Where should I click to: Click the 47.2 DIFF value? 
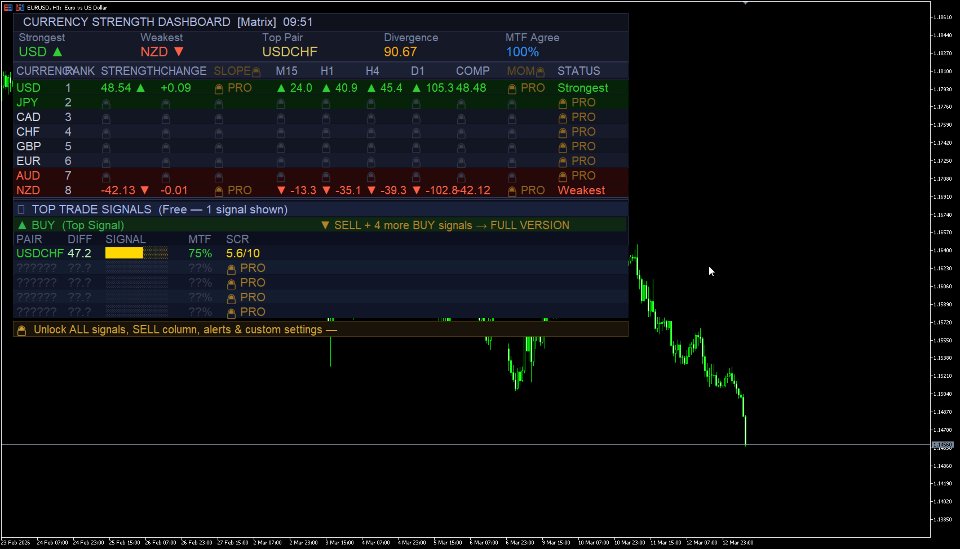(79, 253)
